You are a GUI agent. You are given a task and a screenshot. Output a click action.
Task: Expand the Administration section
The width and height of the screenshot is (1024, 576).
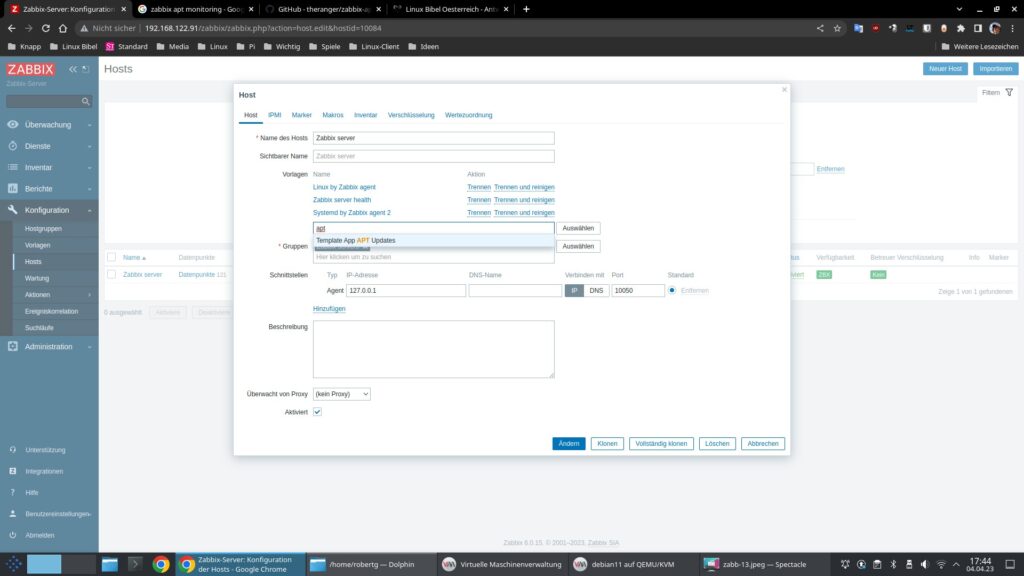click(x=49, y=347)
